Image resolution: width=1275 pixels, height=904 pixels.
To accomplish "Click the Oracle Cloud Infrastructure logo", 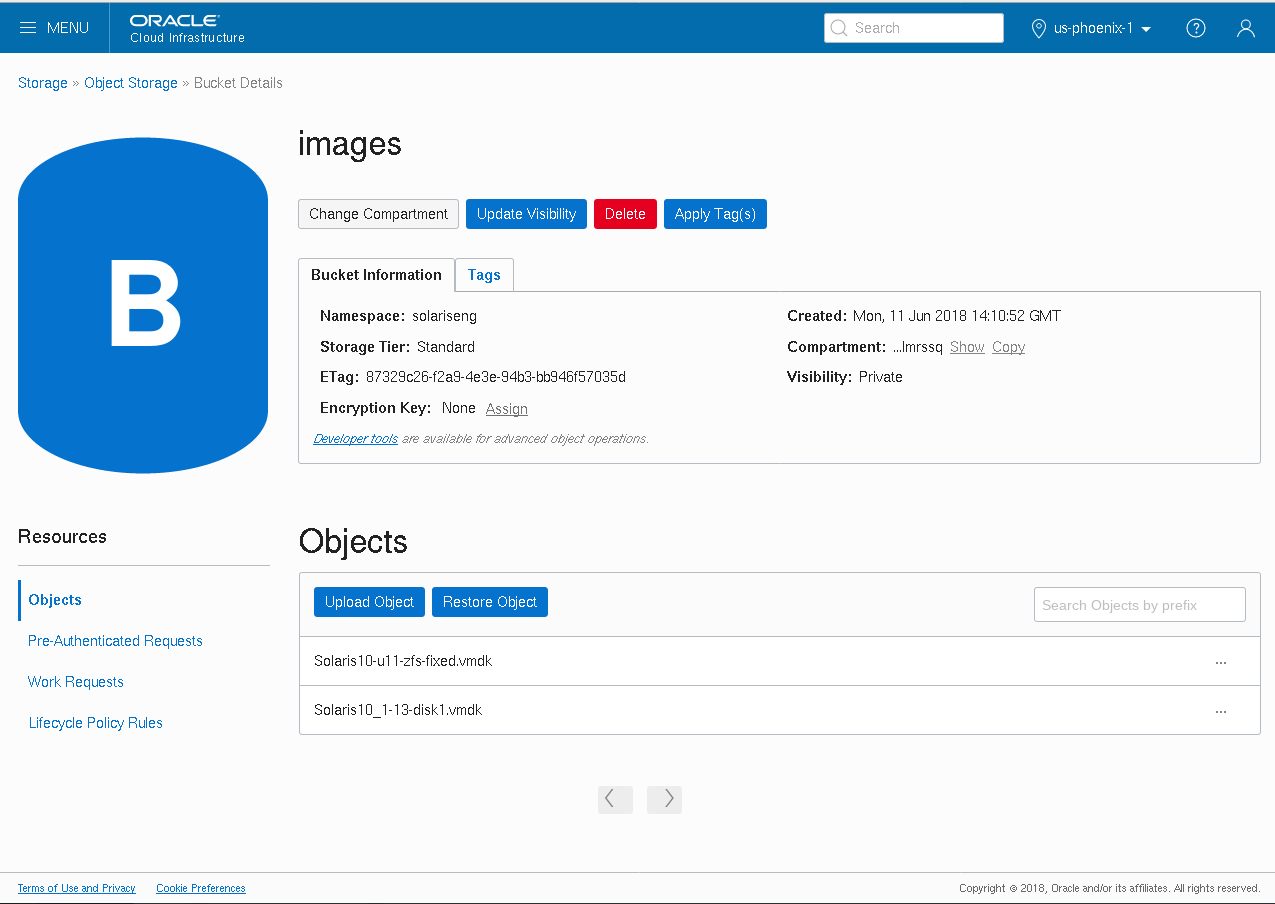I will click(x=187, y=28).
